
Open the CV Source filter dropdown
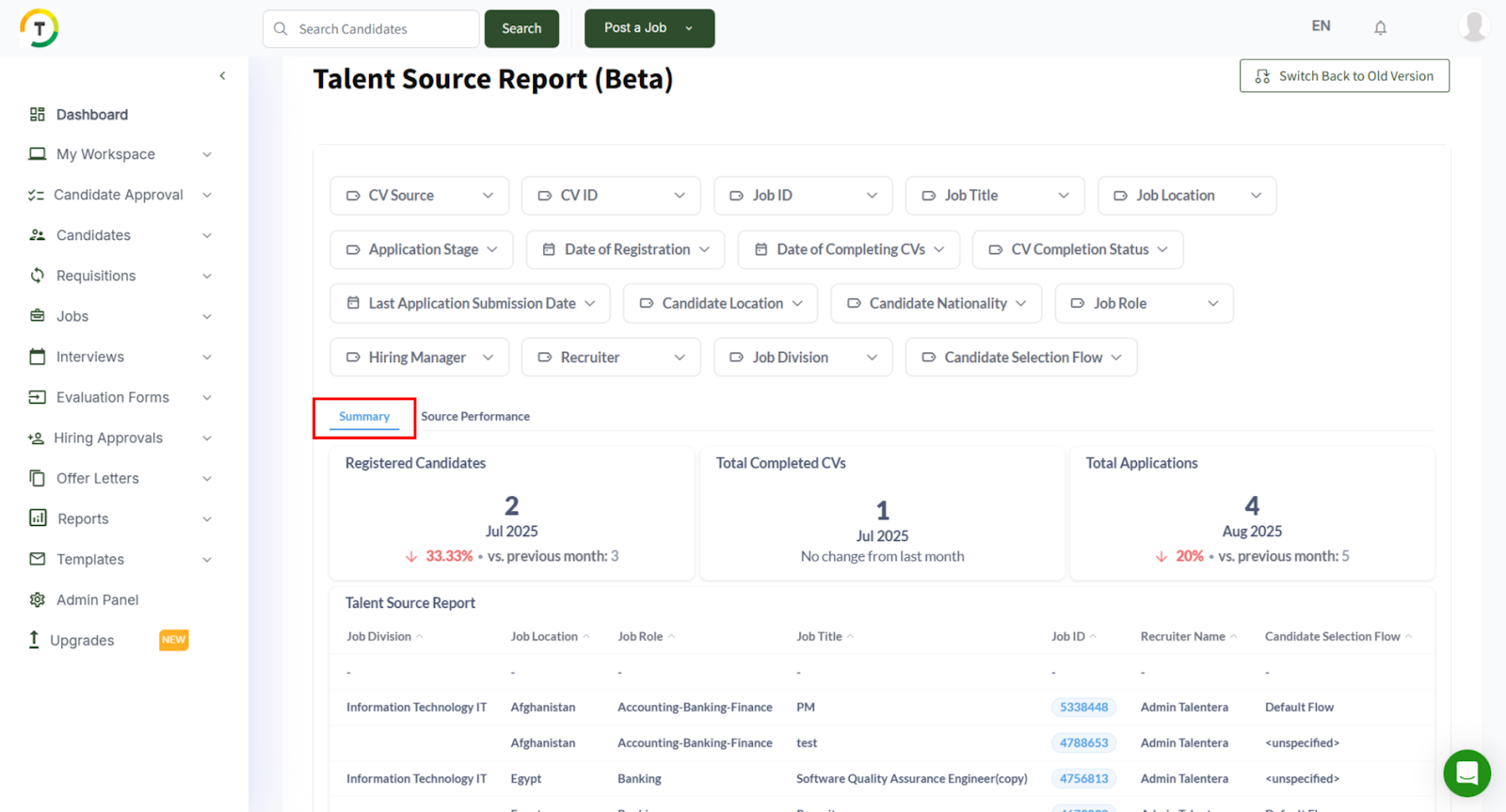[419, 196]
